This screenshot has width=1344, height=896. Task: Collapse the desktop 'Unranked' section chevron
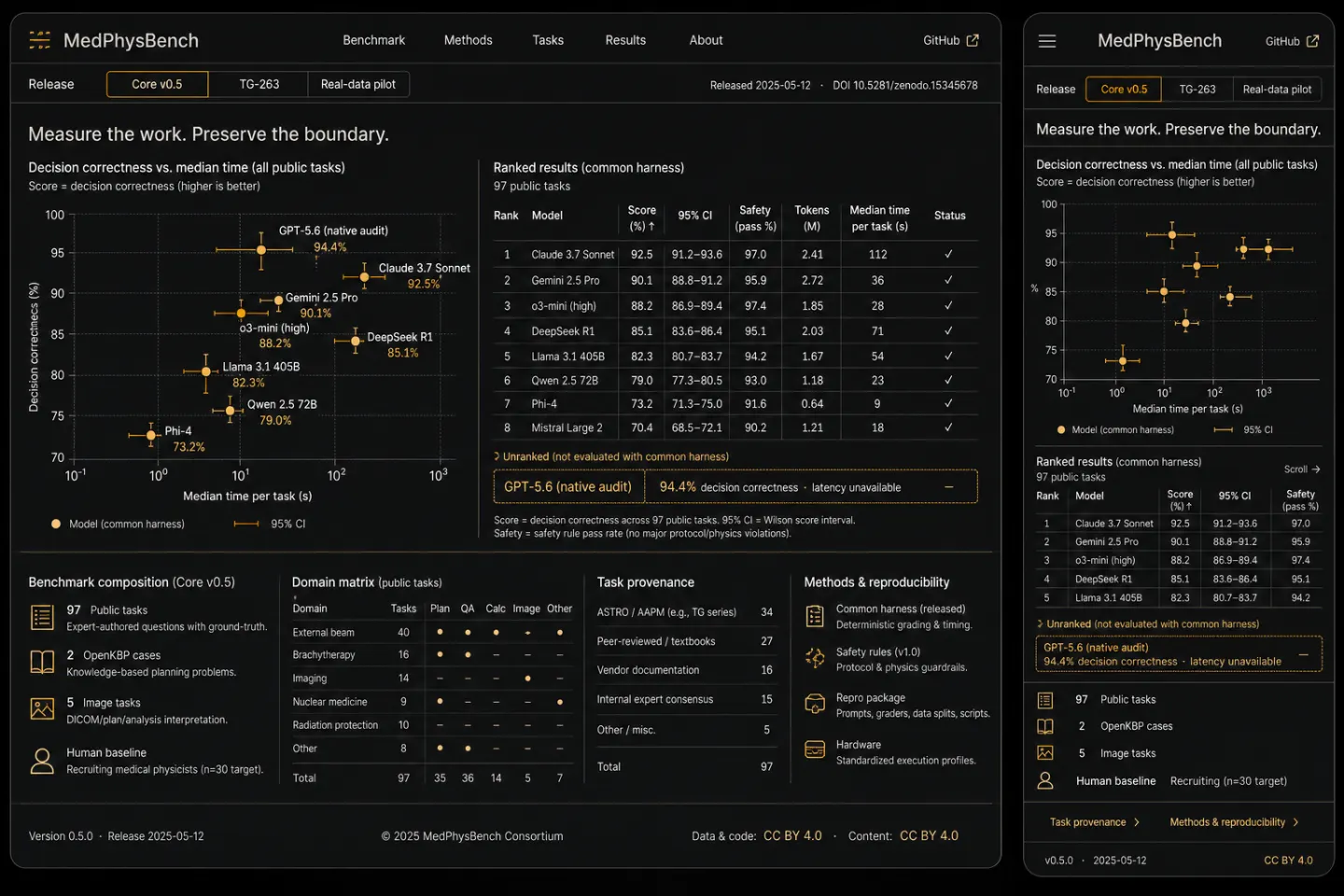(x=497, y=456)
